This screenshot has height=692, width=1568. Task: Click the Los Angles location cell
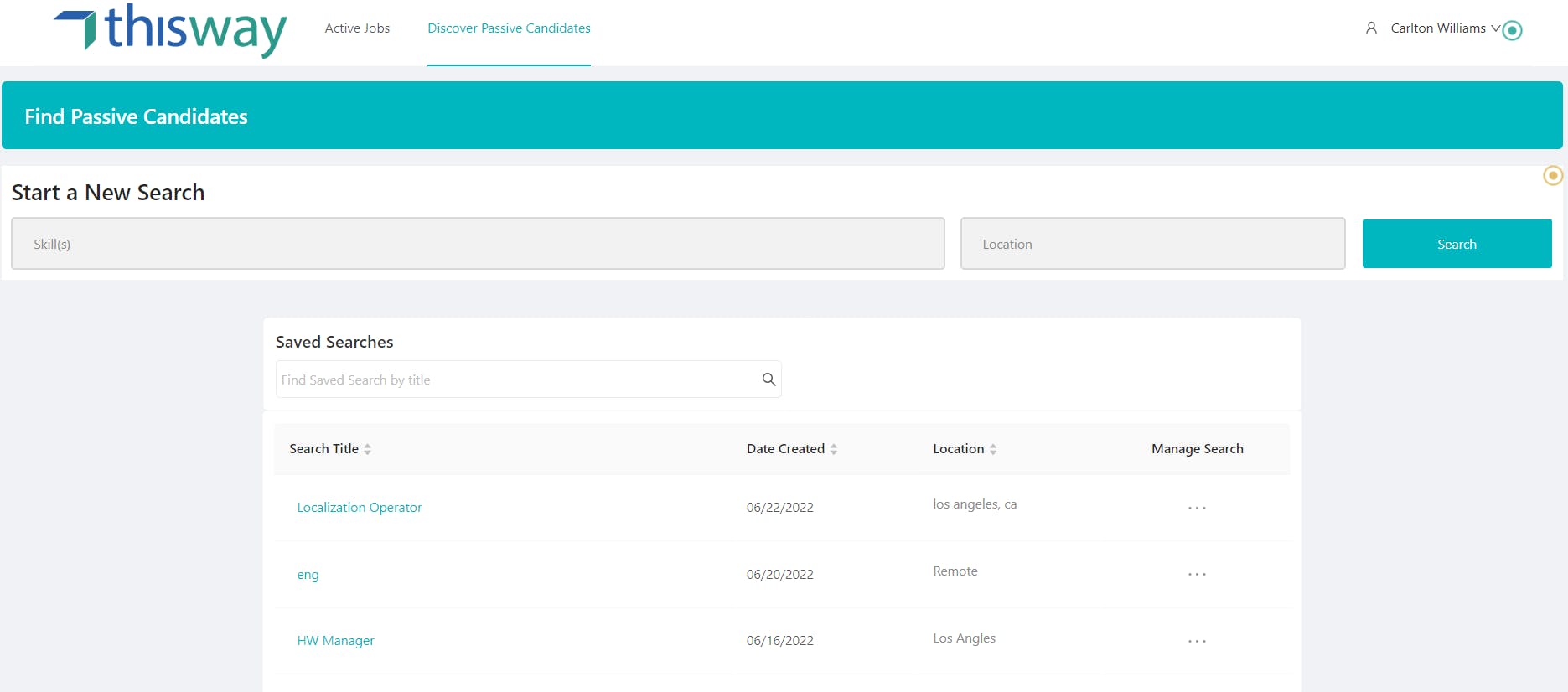[x=965, y=638]
